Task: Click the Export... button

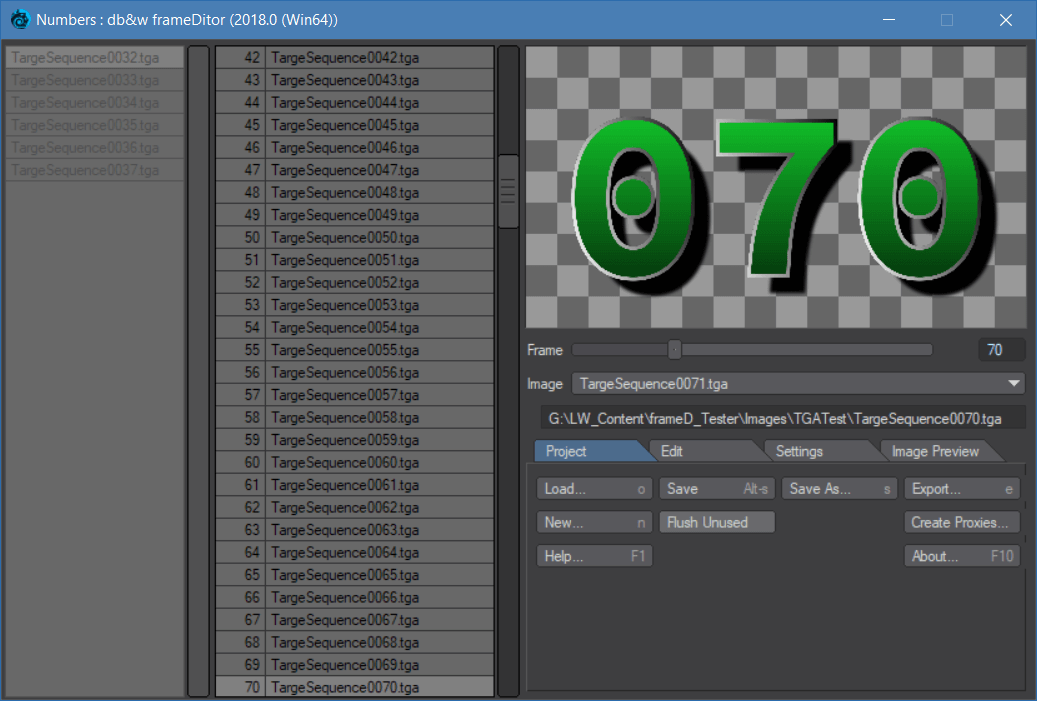Action: [x=961, y=489]
